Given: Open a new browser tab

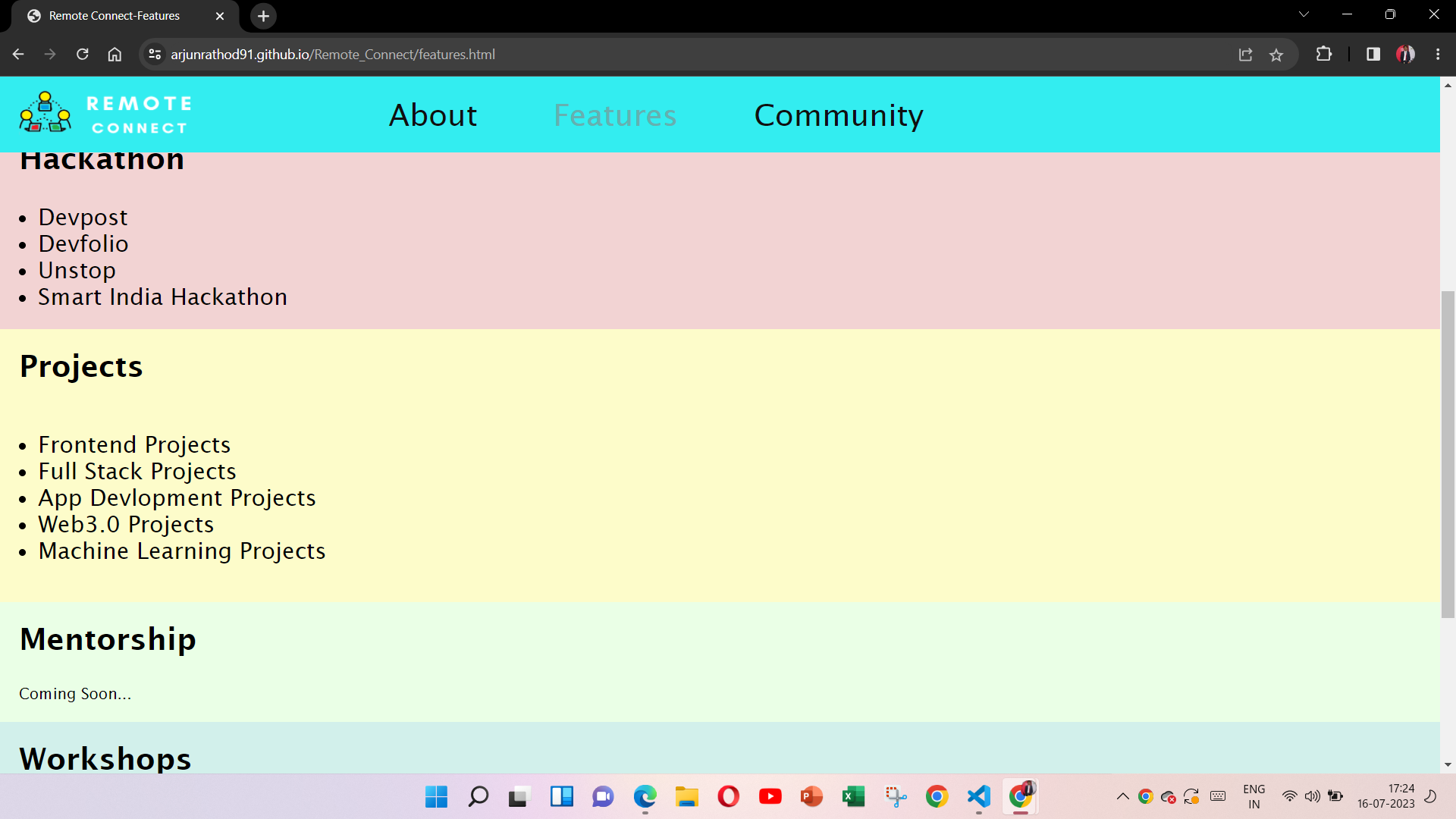Looking at the screenshot, I should click(263, 16).
